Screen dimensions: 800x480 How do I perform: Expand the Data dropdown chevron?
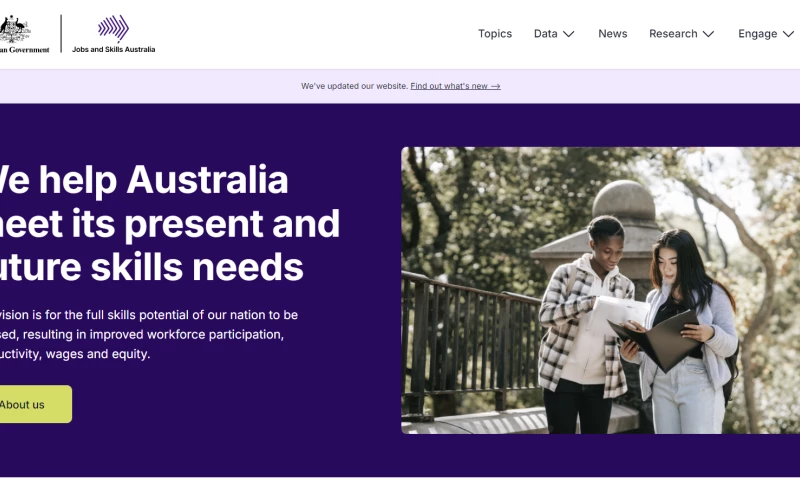[568, 34]
